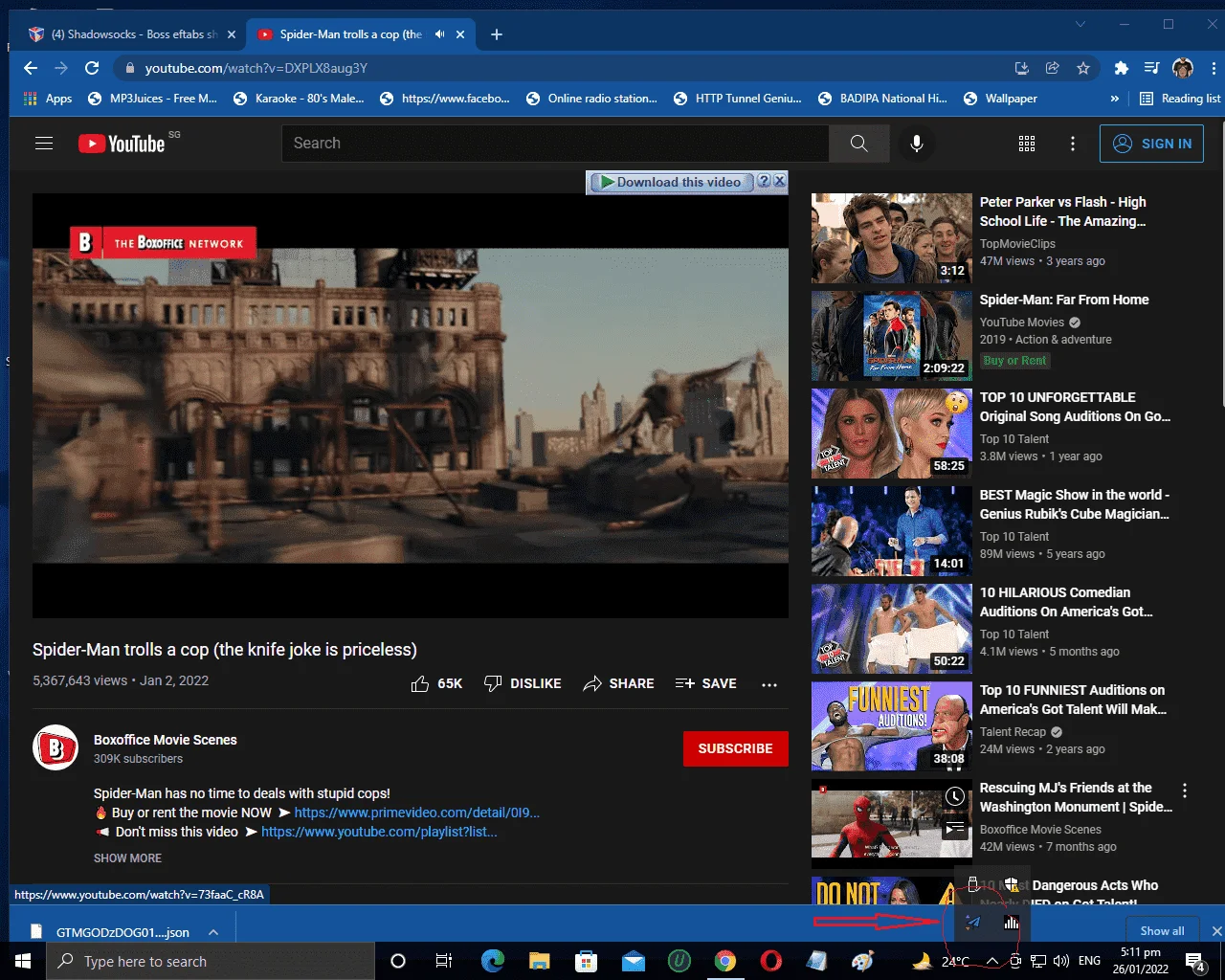Open Top 10 FUNNIEST Auditions thumbnail

click(892, 726)
